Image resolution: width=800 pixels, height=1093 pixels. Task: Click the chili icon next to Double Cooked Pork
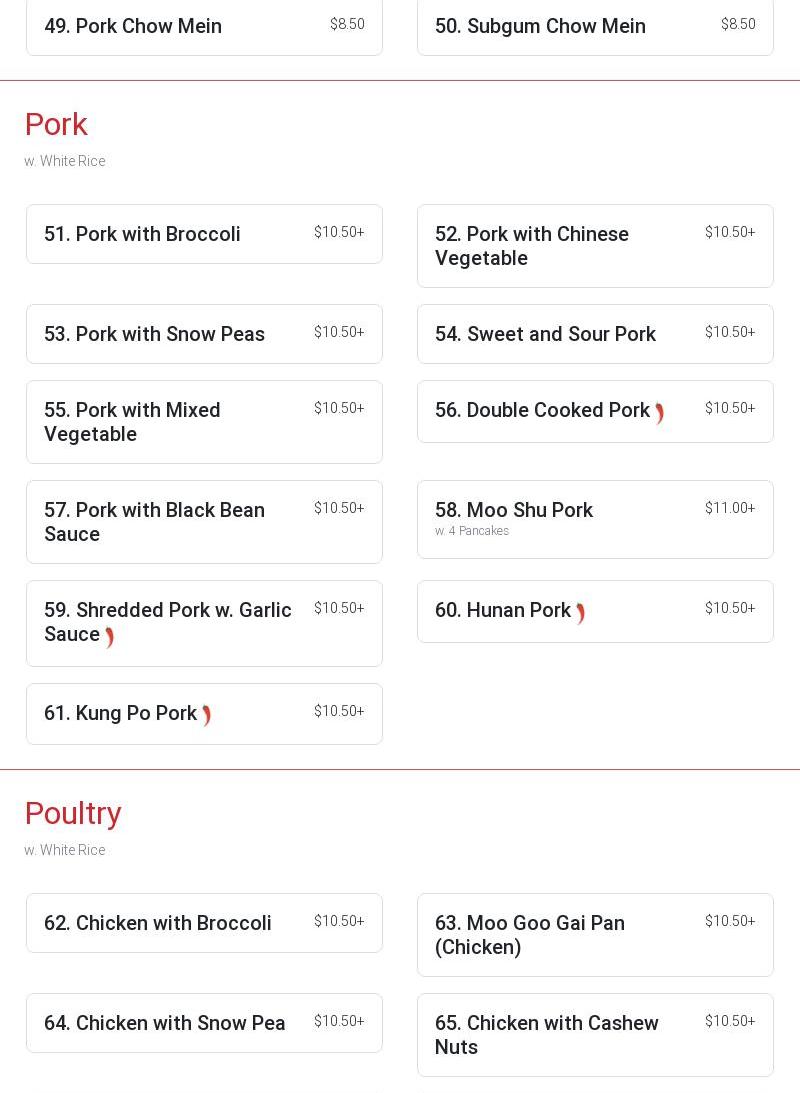(x=659, y=413)
